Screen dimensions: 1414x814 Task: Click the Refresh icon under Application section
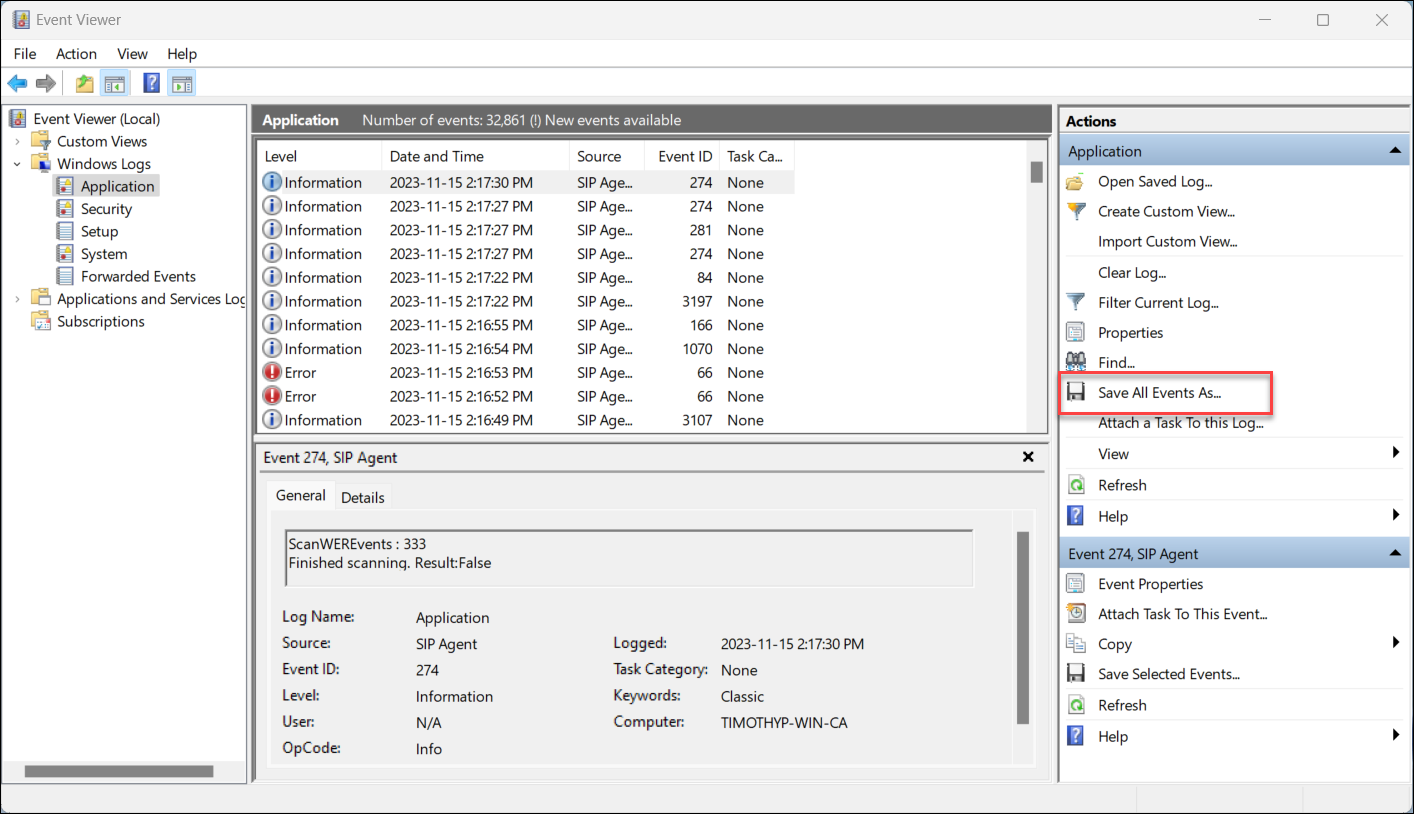[1076, 485]
